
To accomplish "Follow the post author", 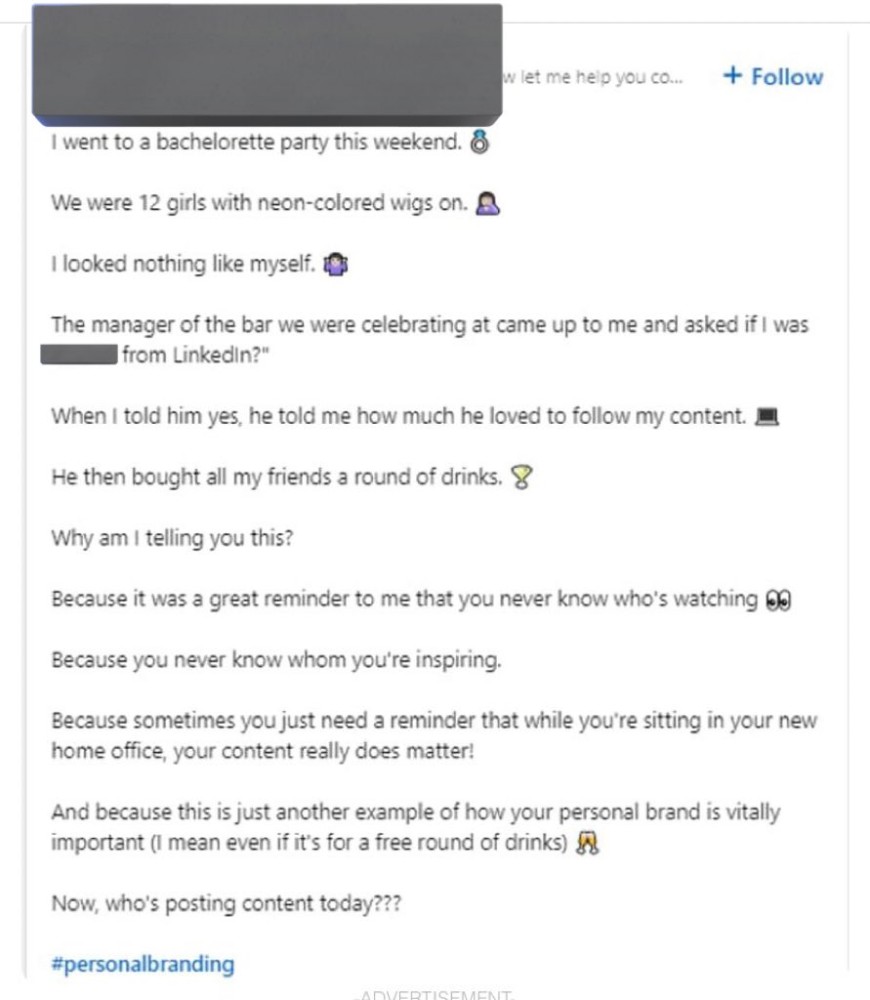I will [x=772, y=77].
